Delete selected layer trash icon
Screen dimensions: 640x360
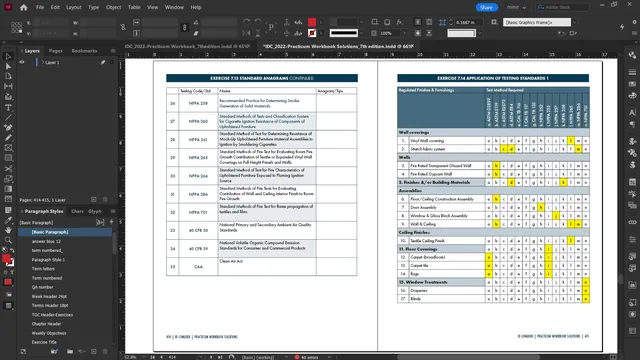click(105, 200)
